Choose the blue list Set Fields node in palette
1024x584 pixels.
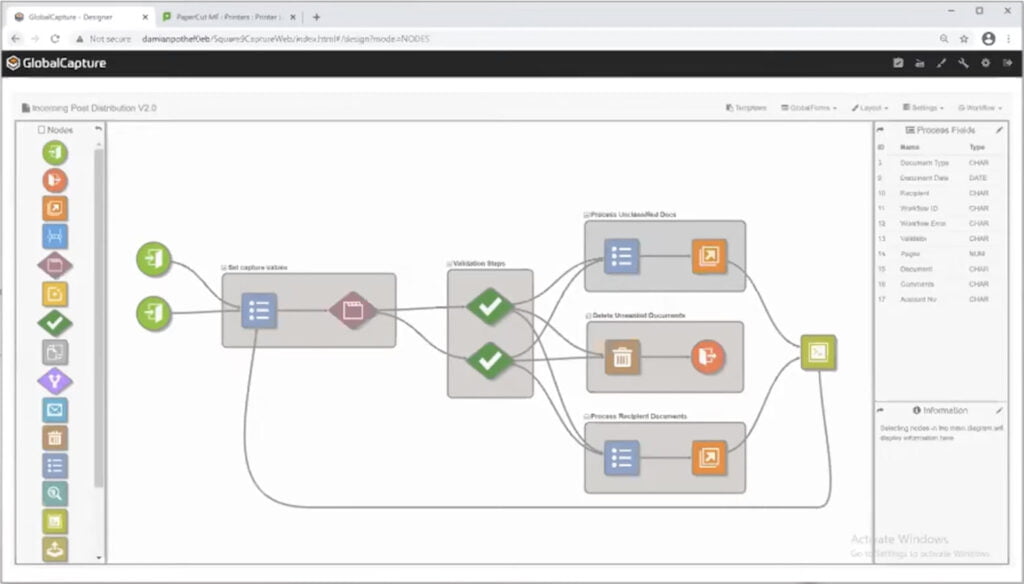pyautogui.click(x=55, y=466)
